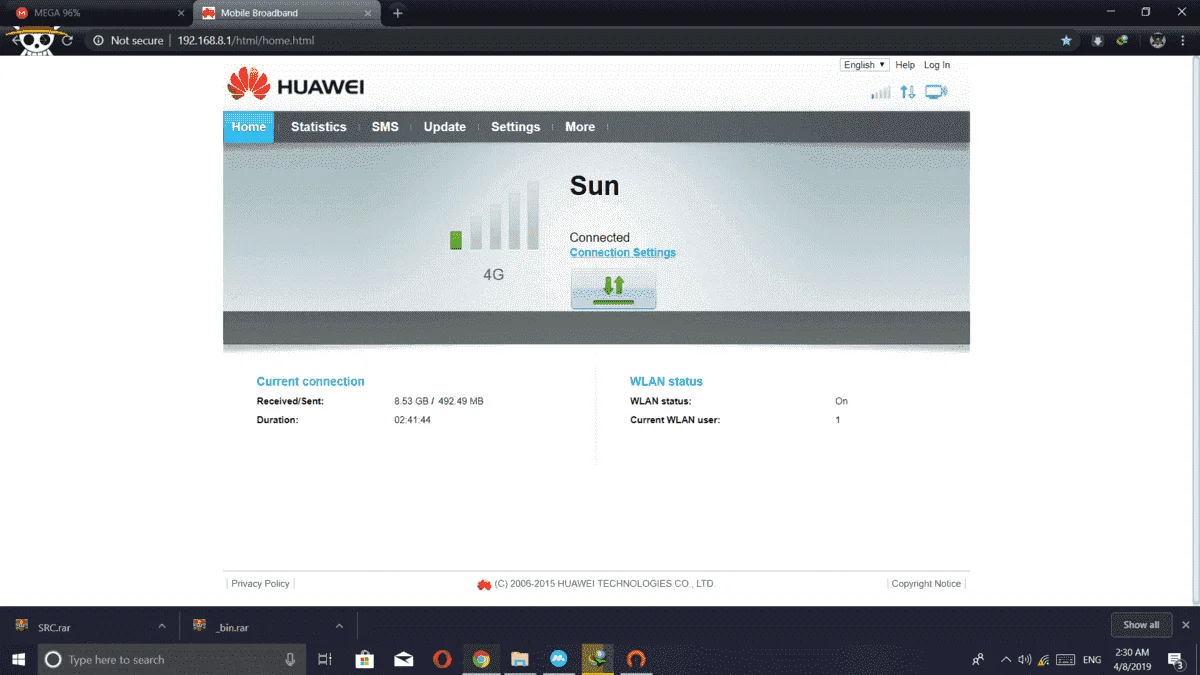The image size is (1200, 675).
Task: Open the notification center icon
Action: coord(1177,660)
